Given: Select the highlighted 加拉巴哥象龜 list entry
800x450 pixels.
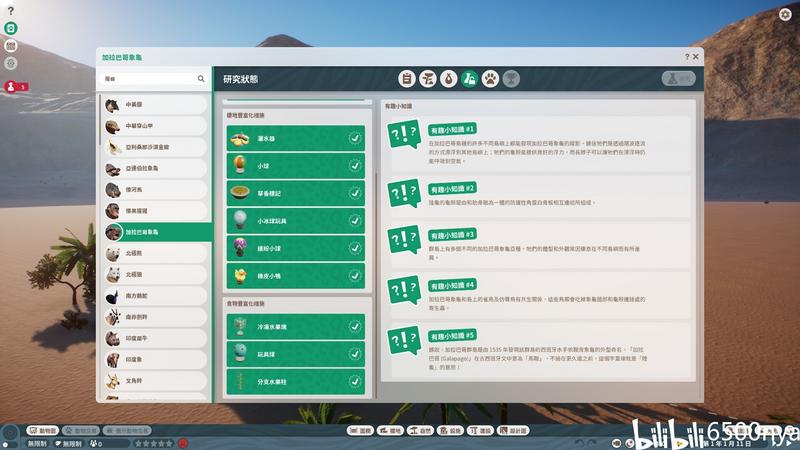Looking at the screenshot, I should [158, 232].
